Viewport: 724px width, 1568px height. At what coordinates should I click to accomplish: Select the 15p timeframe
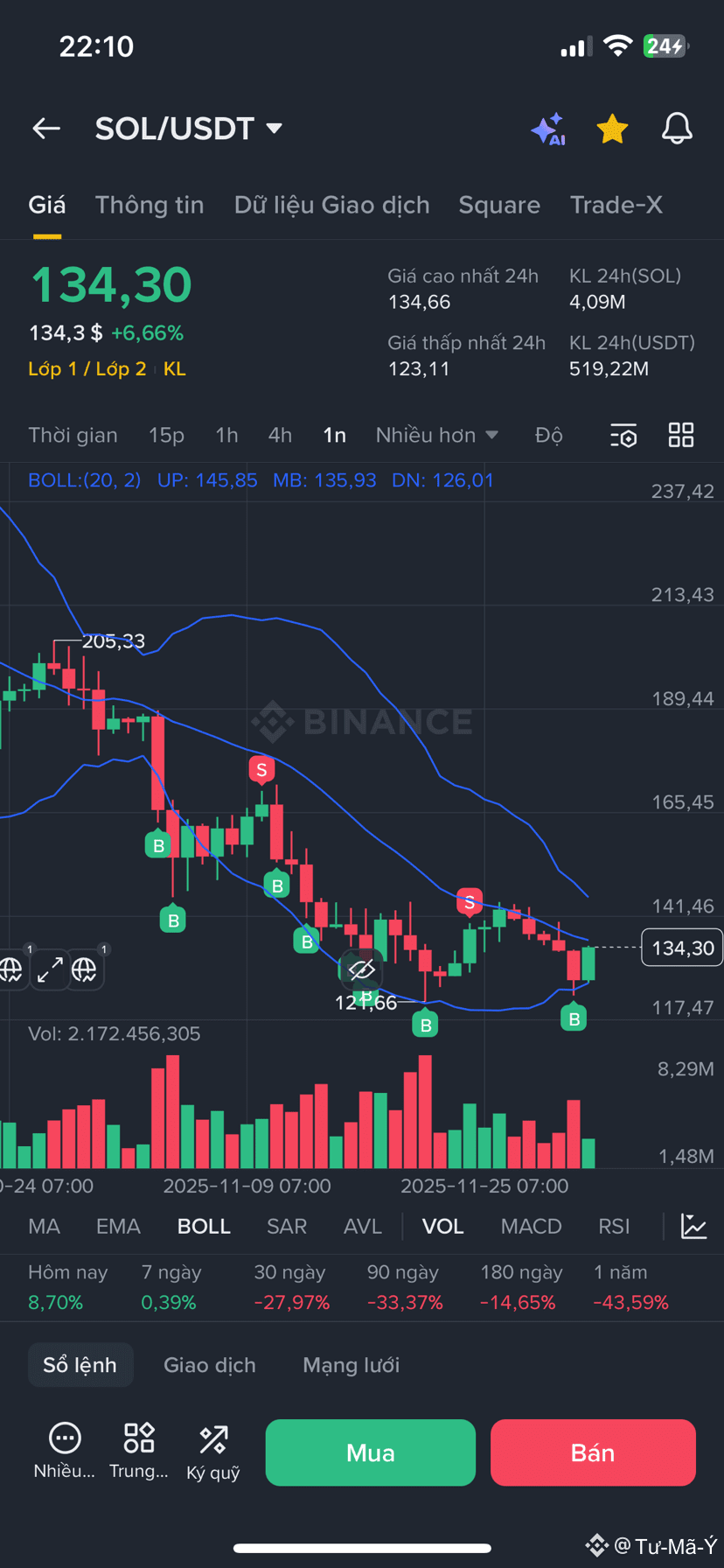pos(166,435)
